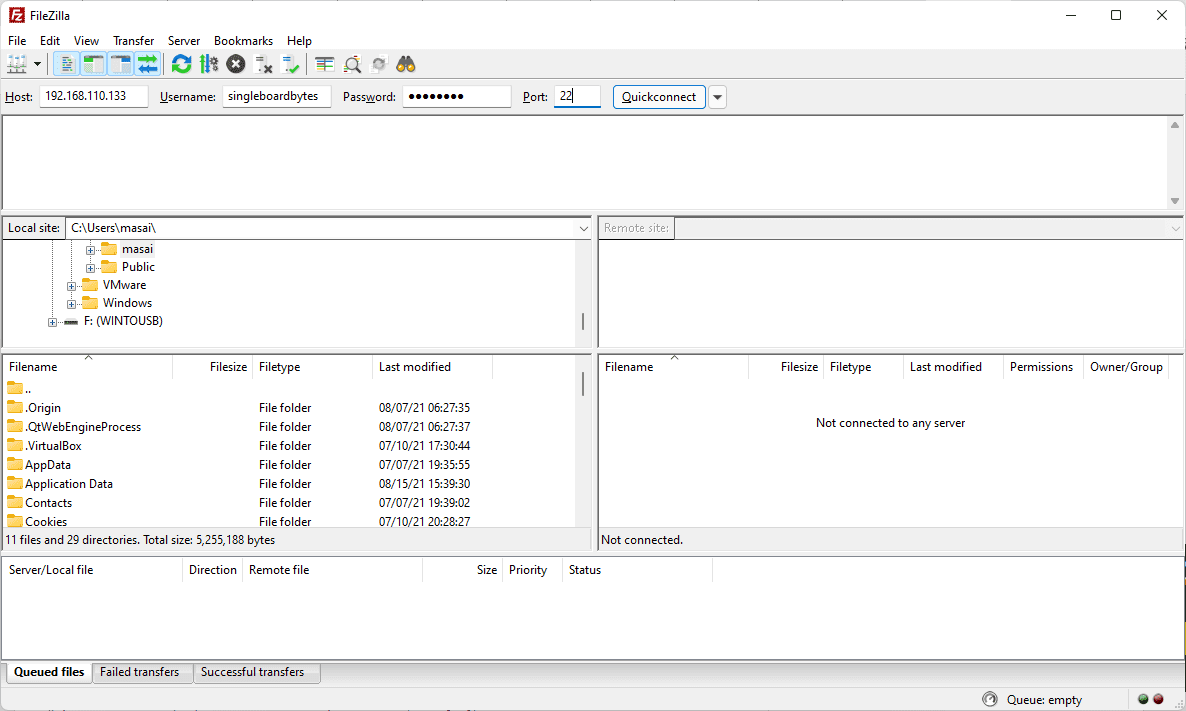Click the queue status icon in status bar
This screenshot has height=711, width=1186.
pos(990,699)
